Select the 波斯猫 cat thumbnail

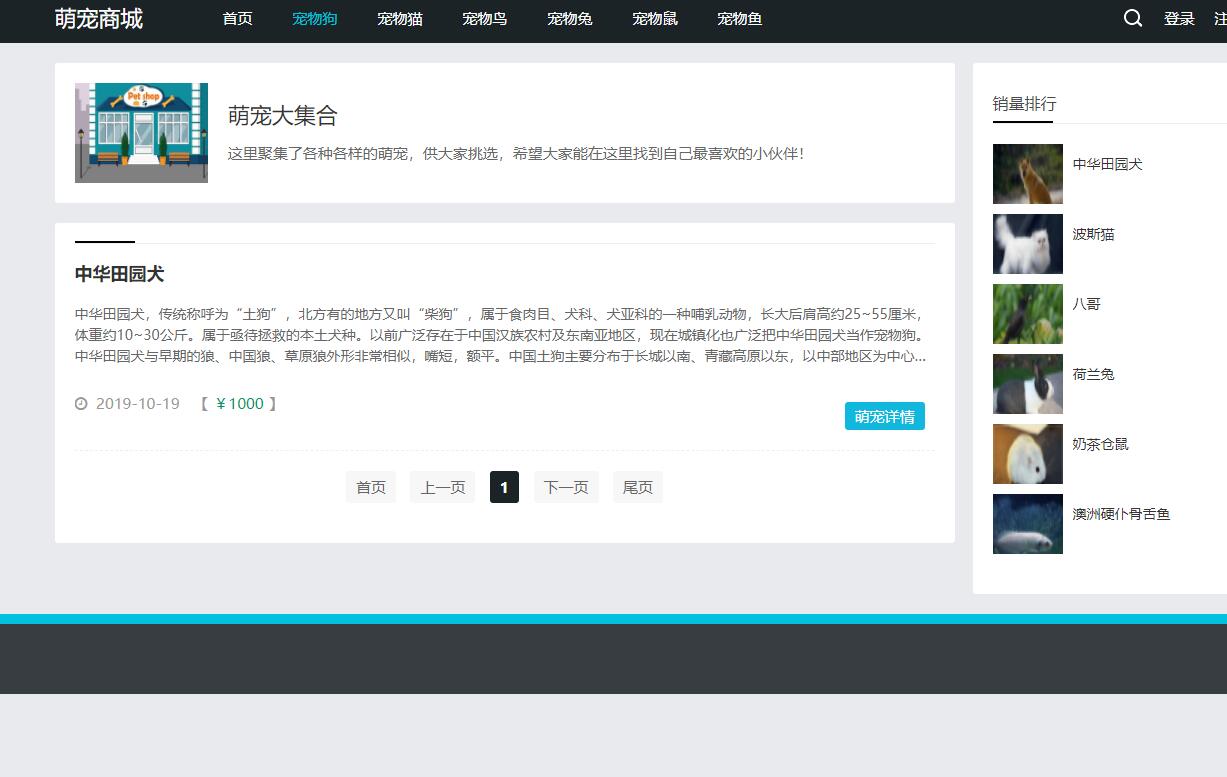1027,244
